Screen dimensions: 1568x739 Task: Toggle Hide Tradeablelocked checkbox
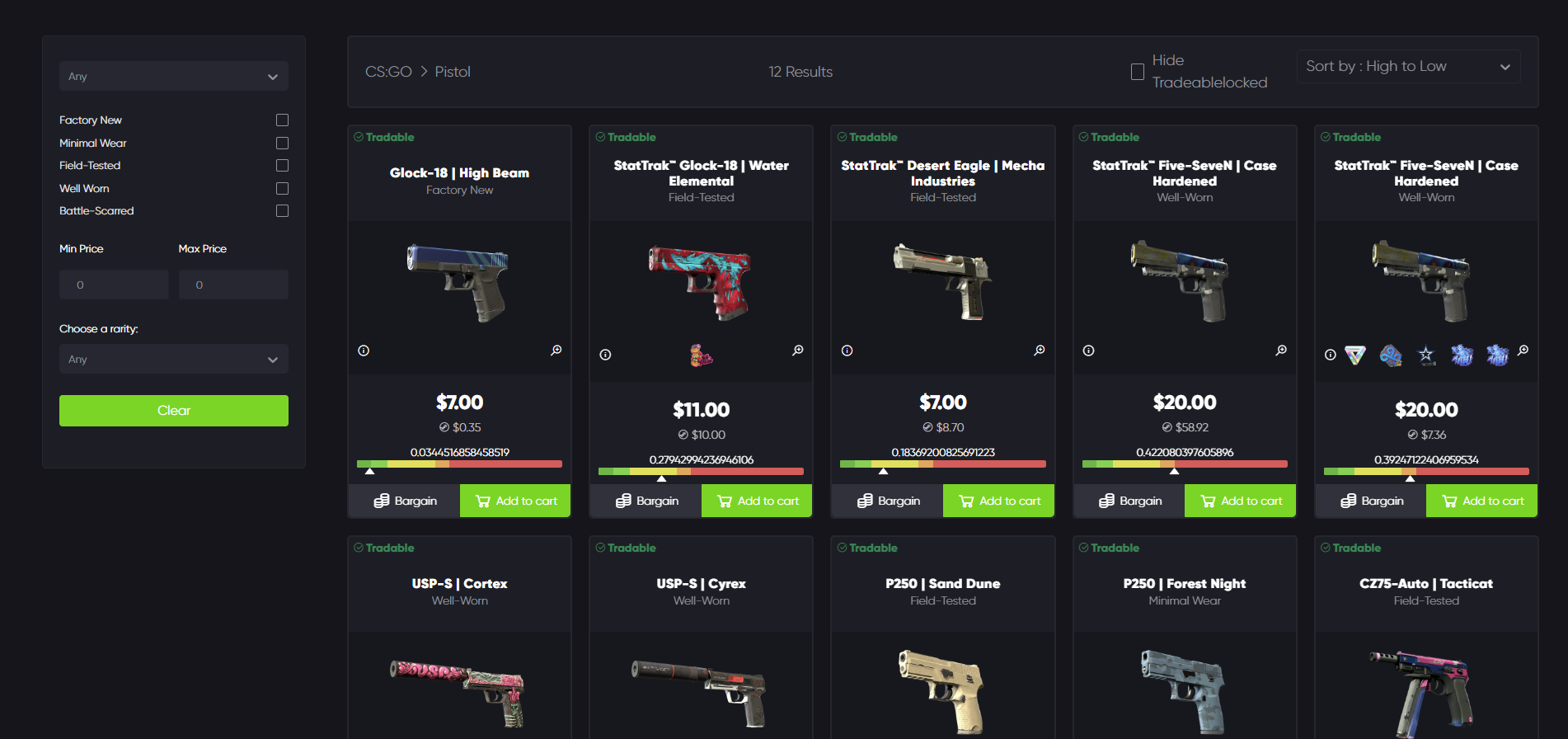(x=1138, y=72)
